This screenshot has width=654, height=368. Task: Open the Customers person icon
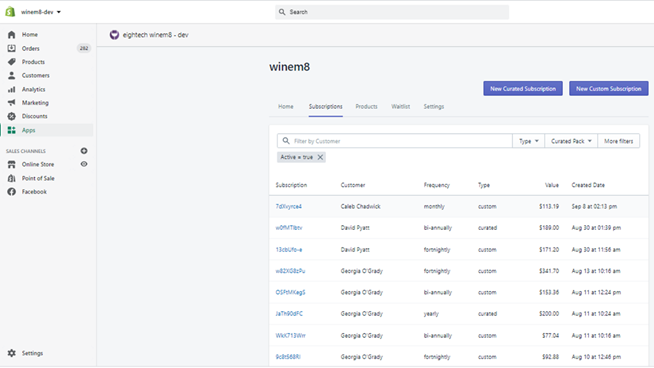pos(12,76)
